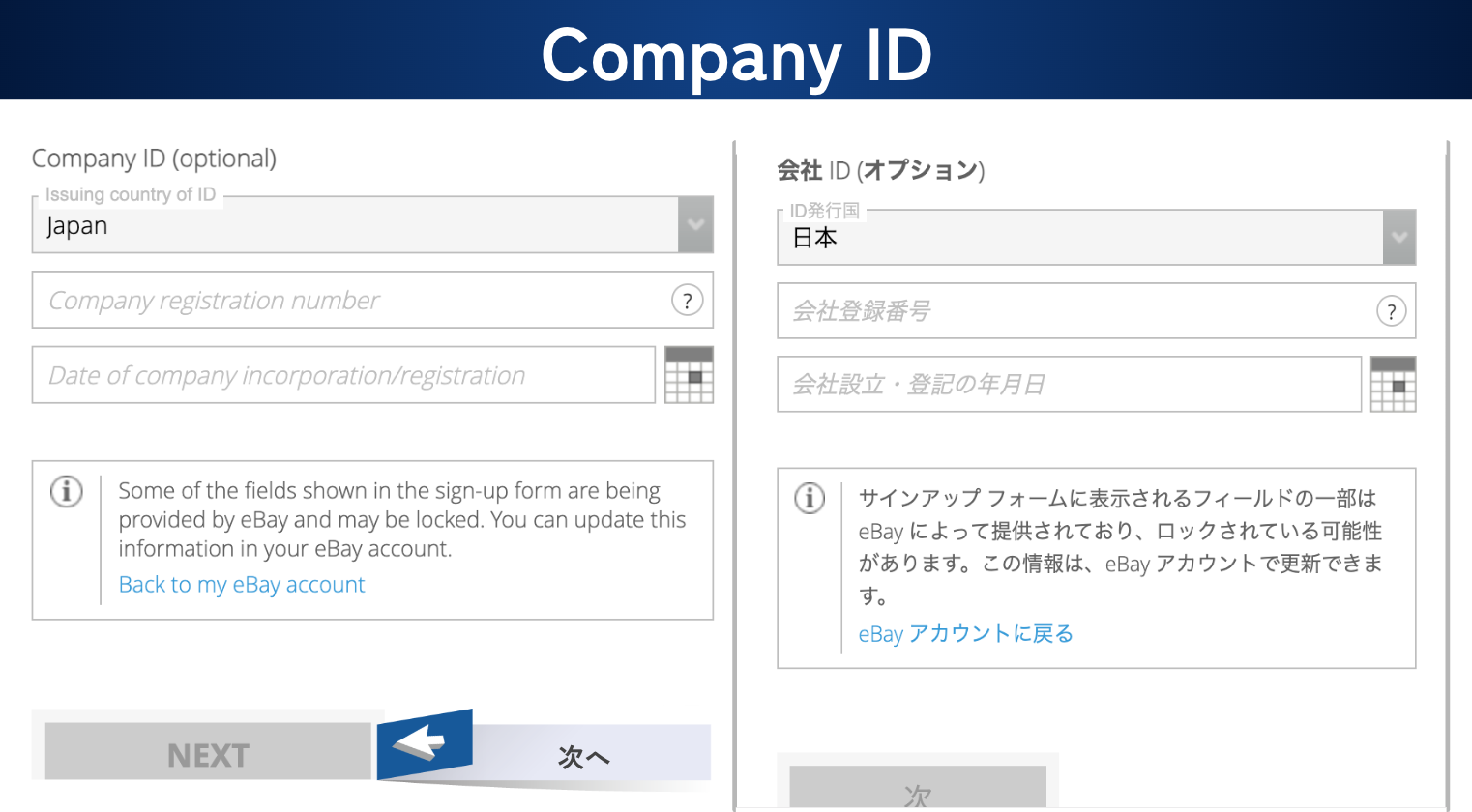Focus the 会社設立・登記の年月日 input field
This screenshot has width=1472, height=812.
[x=1070, y=384]
